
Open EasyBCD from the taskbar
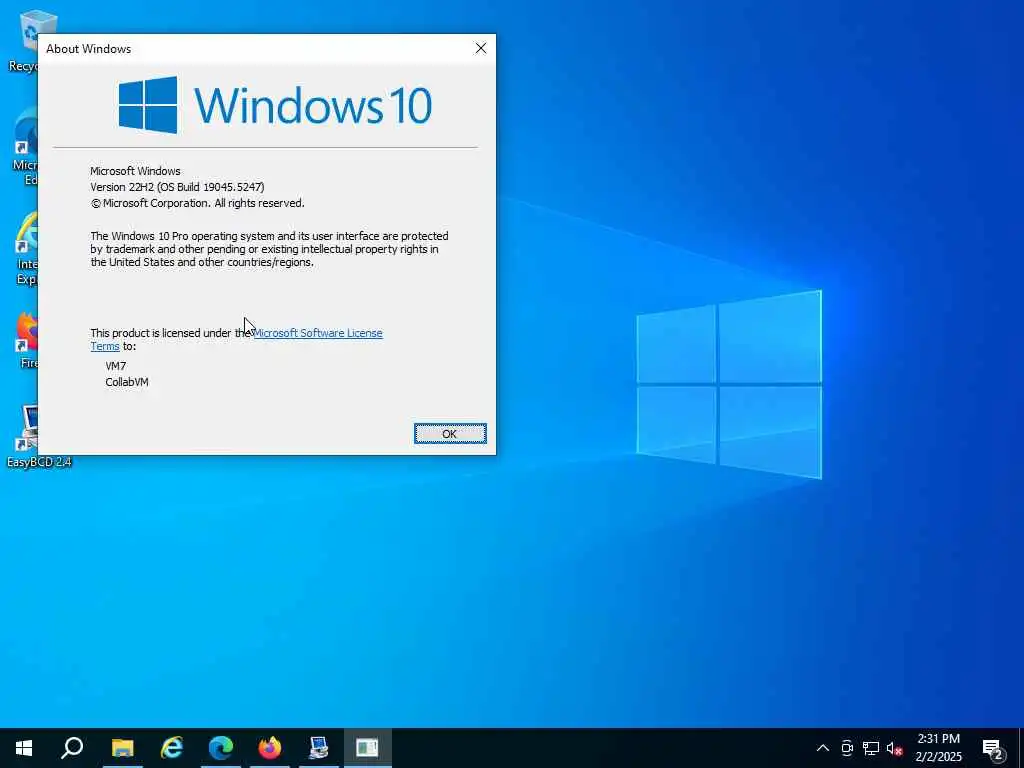coord(319,748)
